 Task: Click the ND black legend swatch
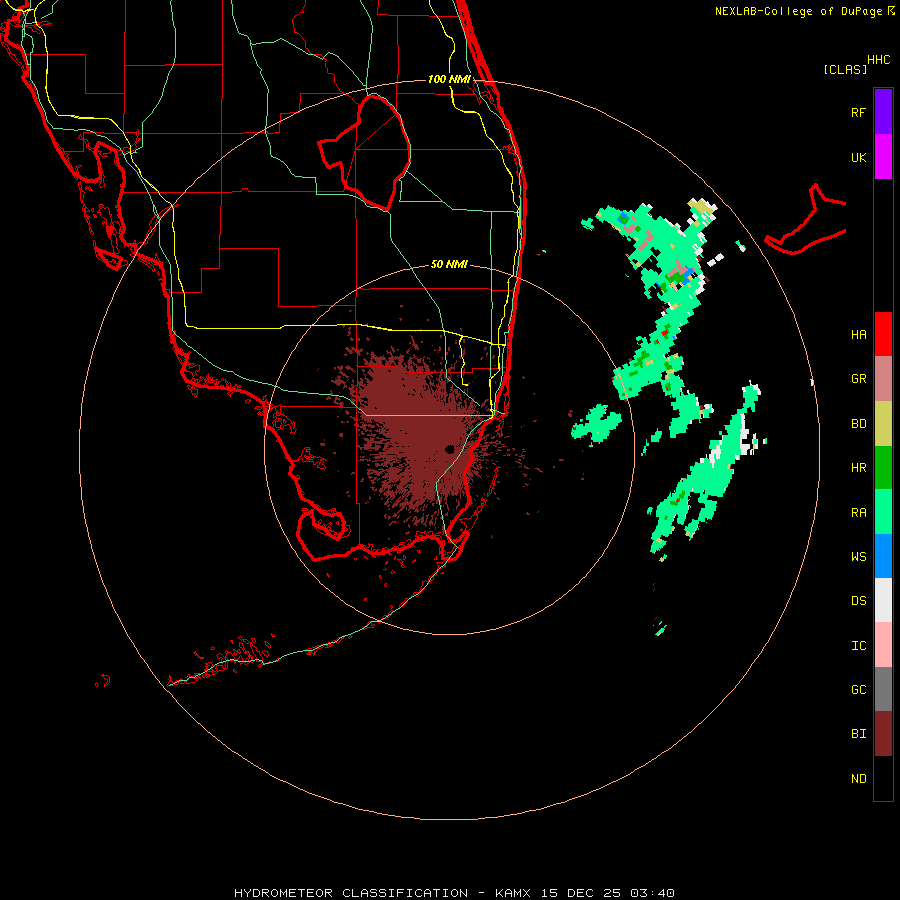coord(883,778)
